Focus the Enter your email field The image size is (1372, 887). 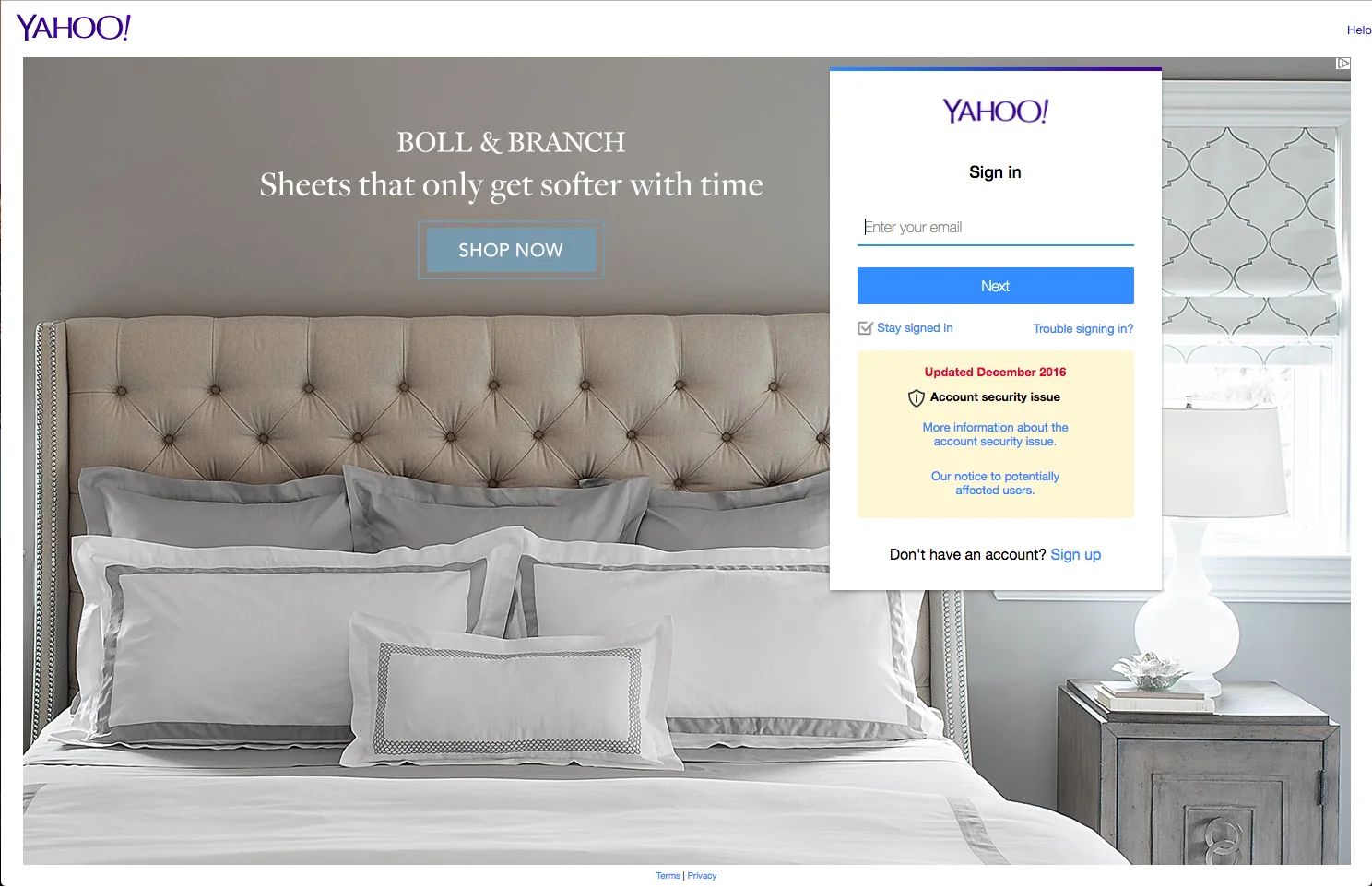(x=996, y=228)
